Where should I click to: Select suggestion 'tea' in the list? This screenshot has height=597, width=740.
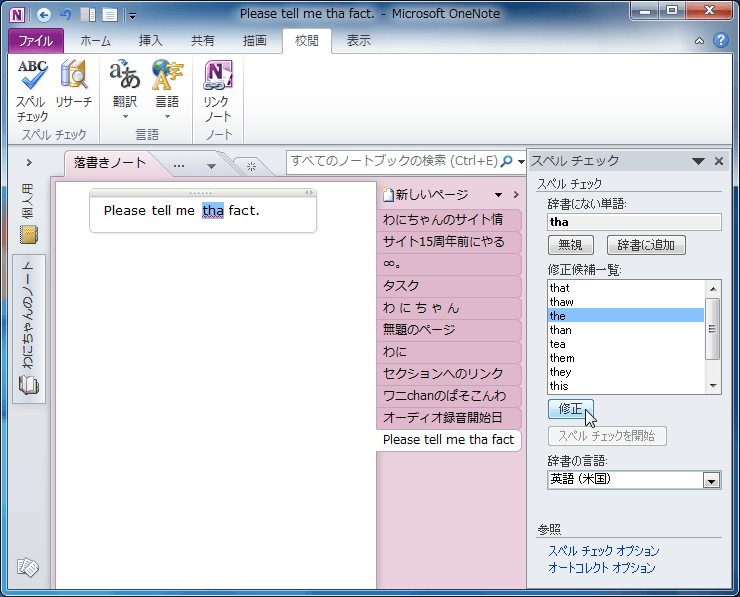pyautogui.click(x=626, y=344)
